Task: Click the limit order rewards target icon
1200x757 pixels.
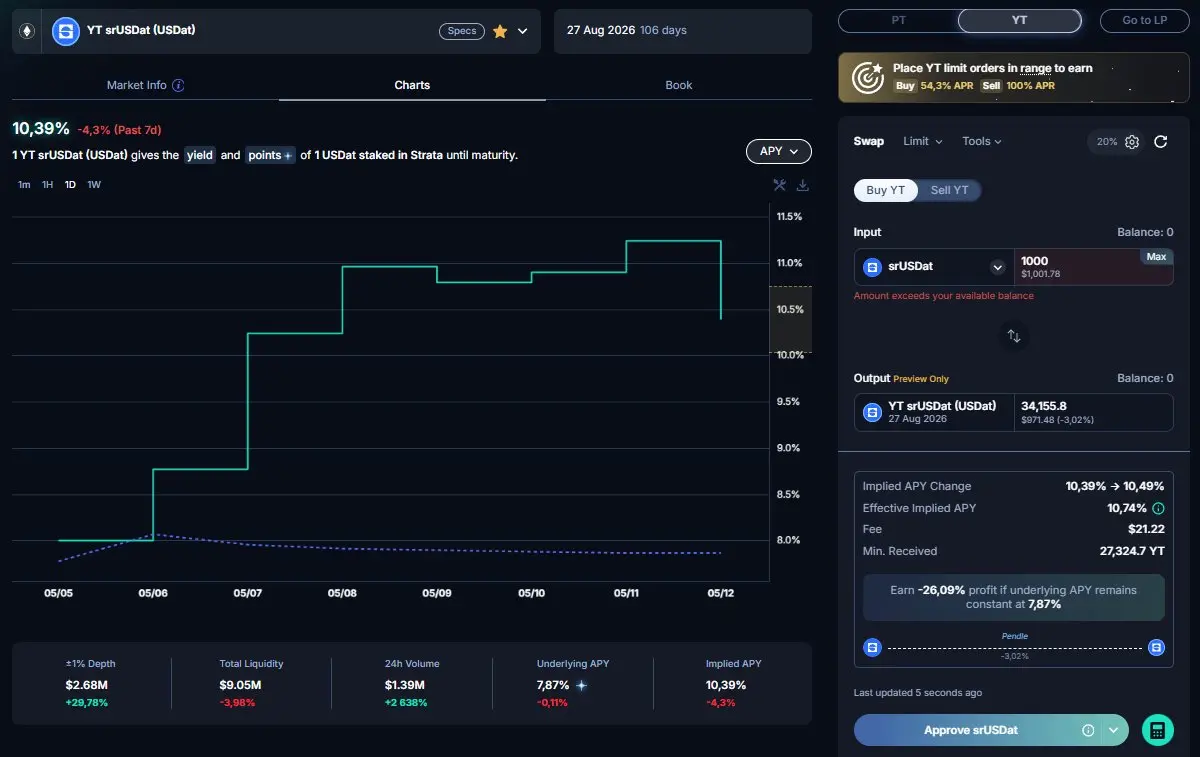Action: tap(867, 77)
